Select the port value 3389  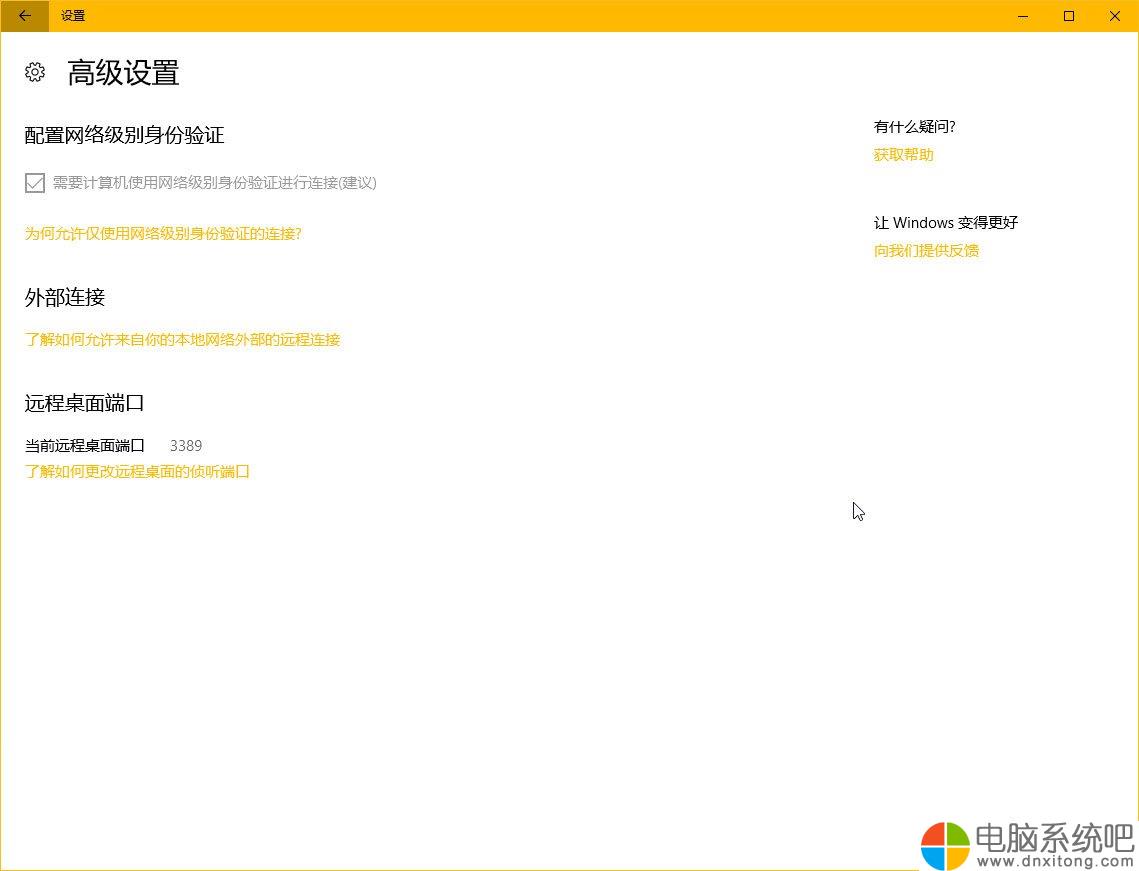click(x=186, y=445)
